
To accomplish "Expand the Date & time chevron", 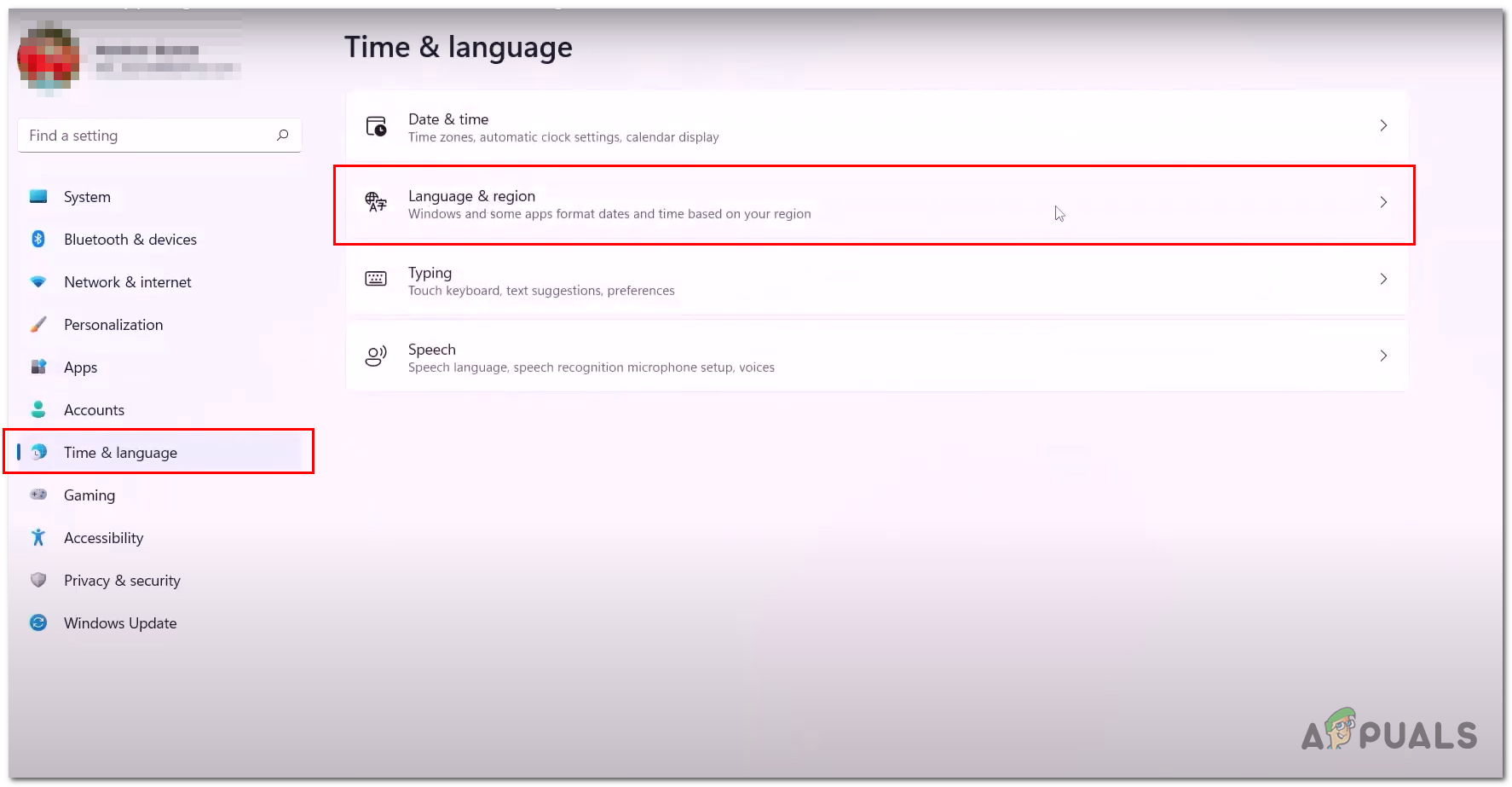I will [1383, 125].
